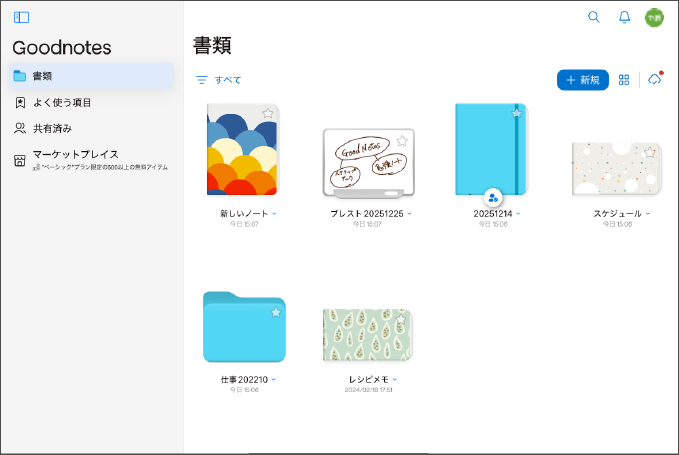Click the marketplace store icon
This screenshot has height=455, width=679.
19,161
